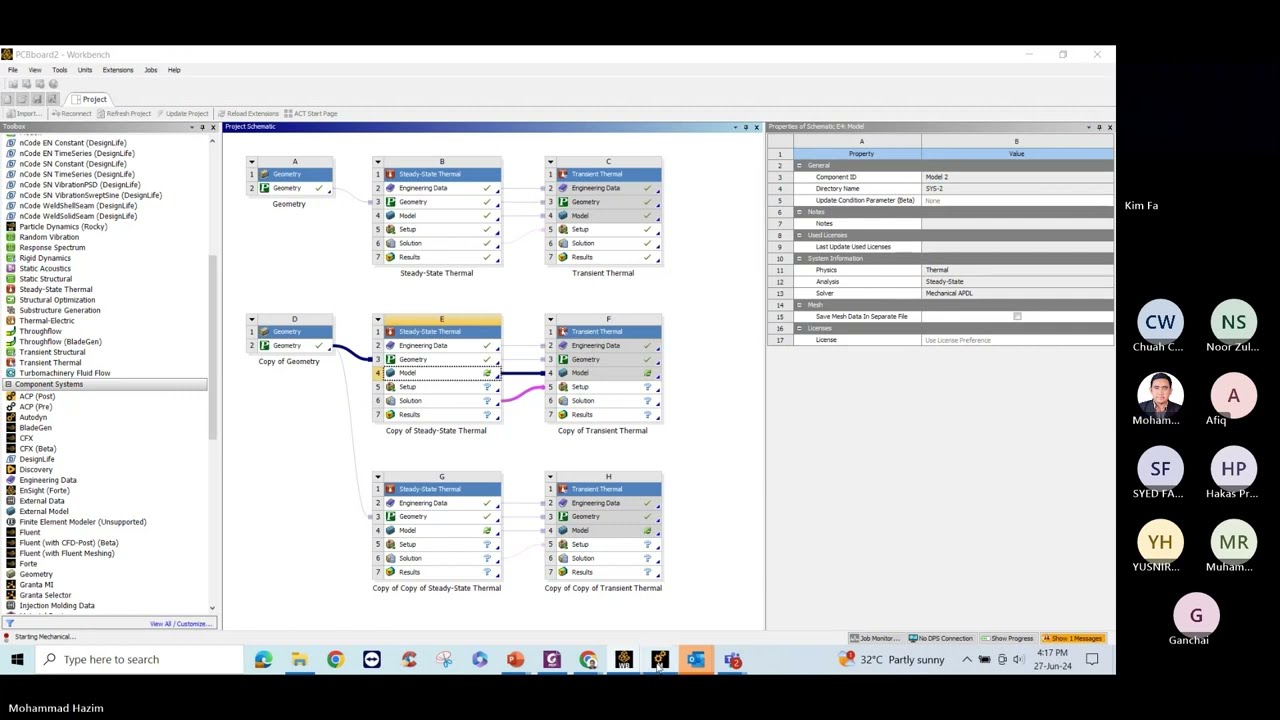
Task: Click Update Project button
Action: click(183, 113)
